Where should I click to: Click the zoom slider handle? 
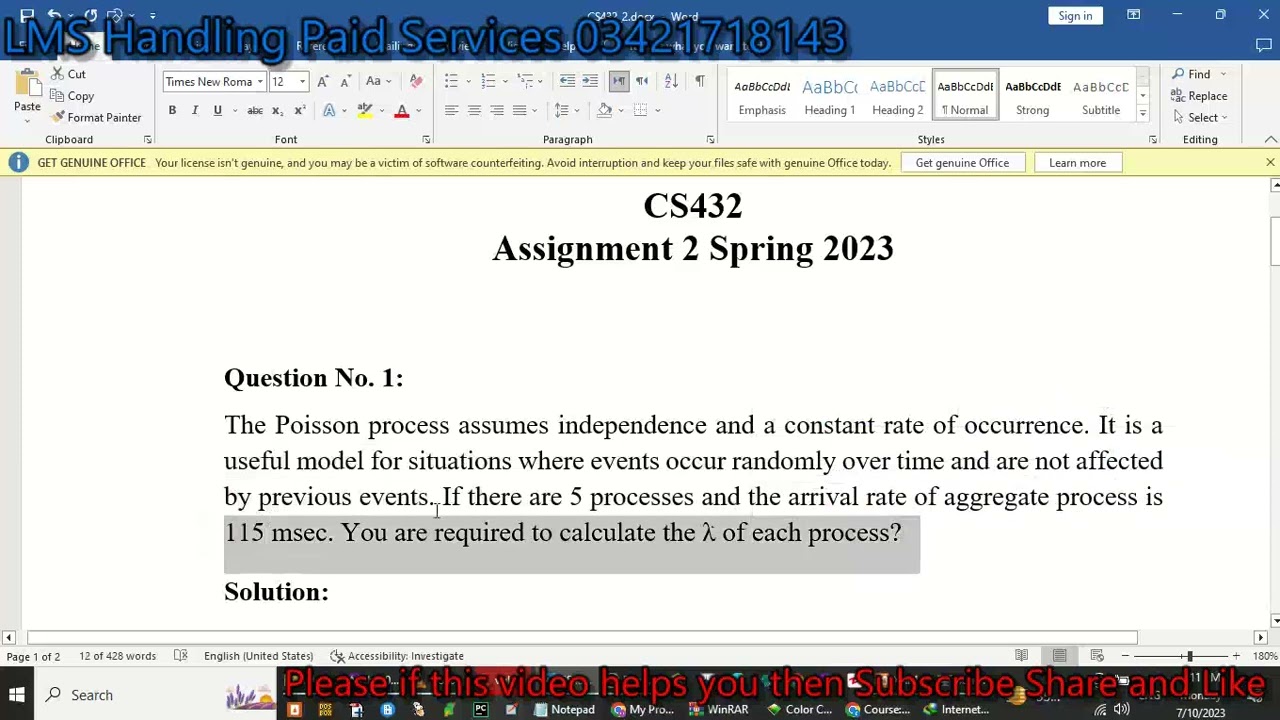coord(1189,656)
